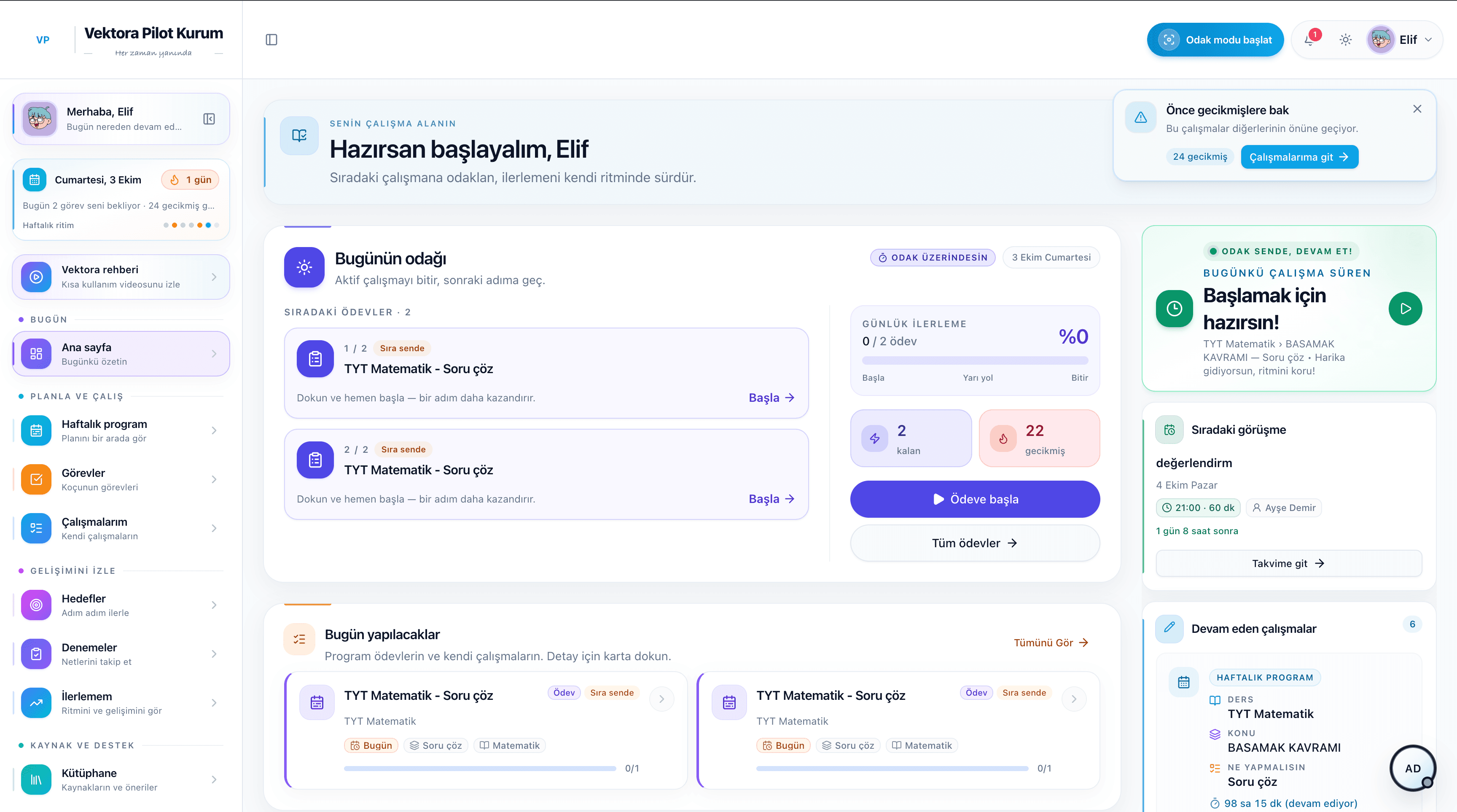
Task: Click the Ayşe Demir person chip
Action: pyautogui.click(x=1283, y=508)
